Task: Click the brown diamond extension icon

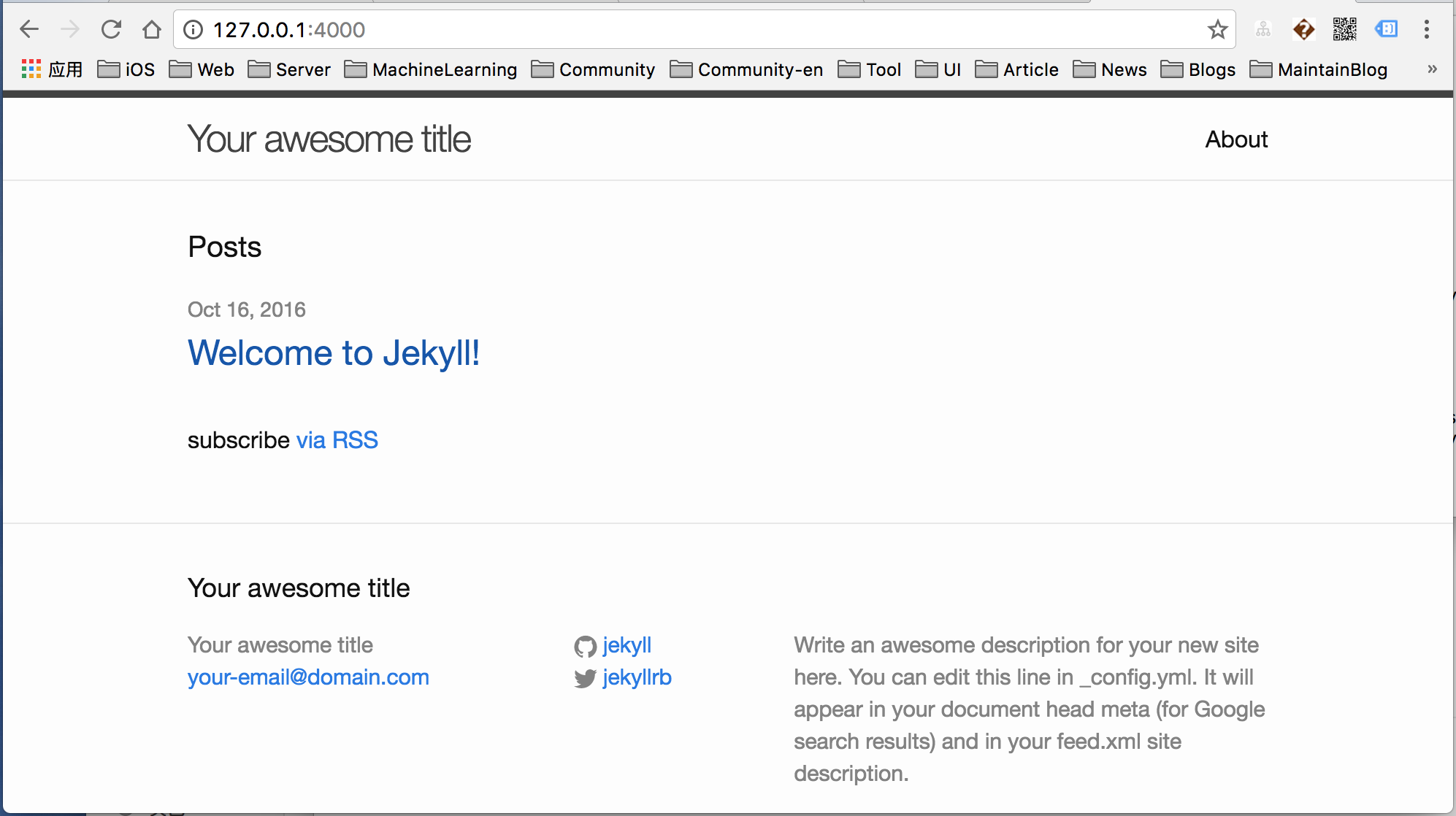Action: 1303,29
